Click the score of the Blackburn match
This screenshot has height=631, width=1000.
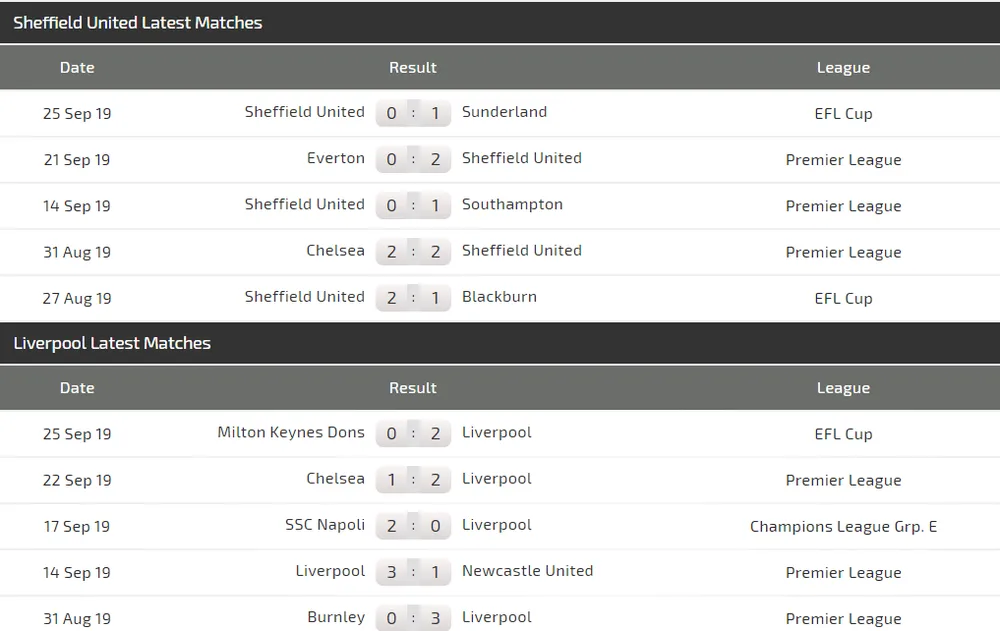click(x=413, y=298)
